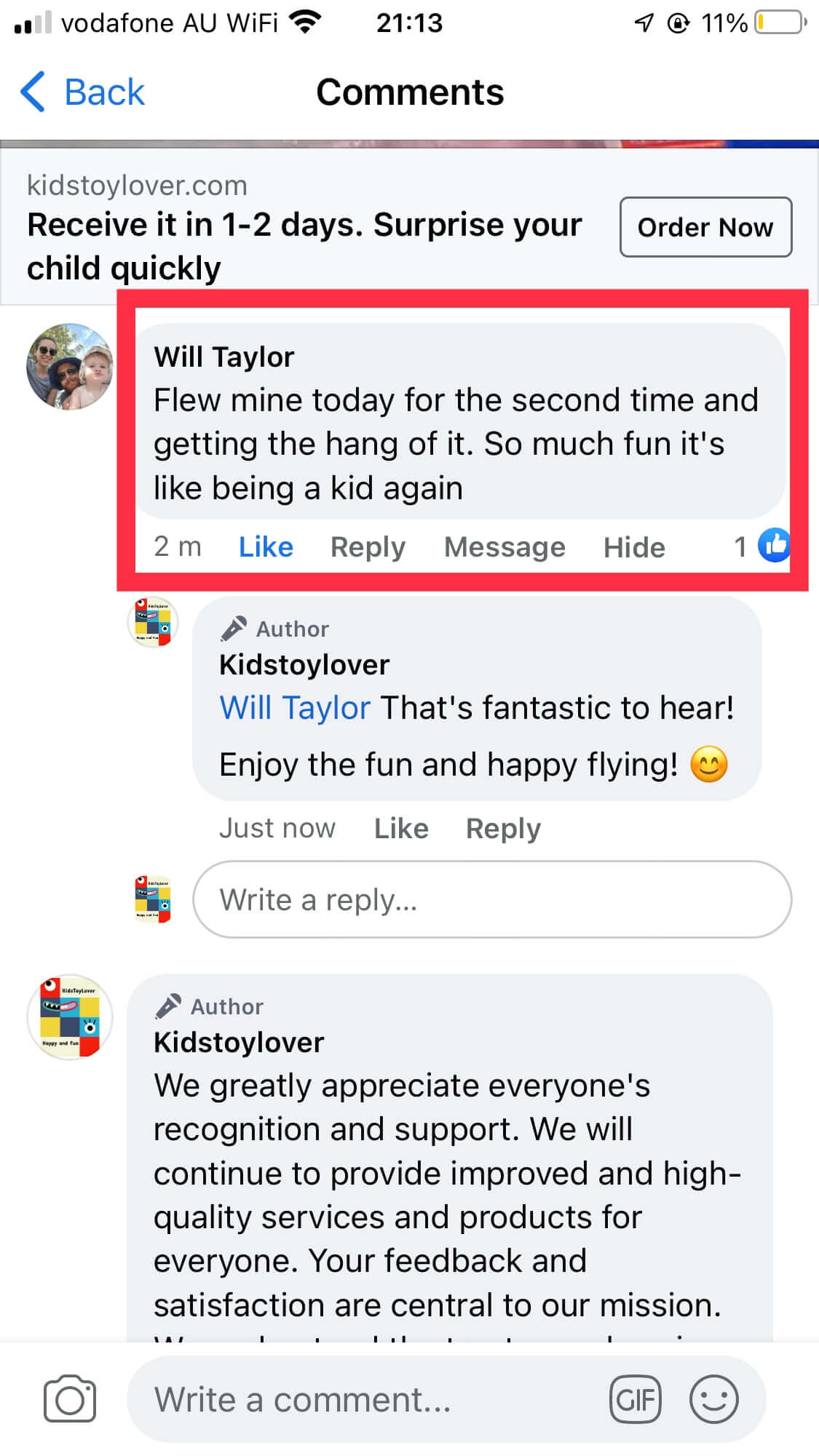Tap Kidstoylover avatar beside the reply
This screenshot has width=819, height=1456.
tap(152, 622)
